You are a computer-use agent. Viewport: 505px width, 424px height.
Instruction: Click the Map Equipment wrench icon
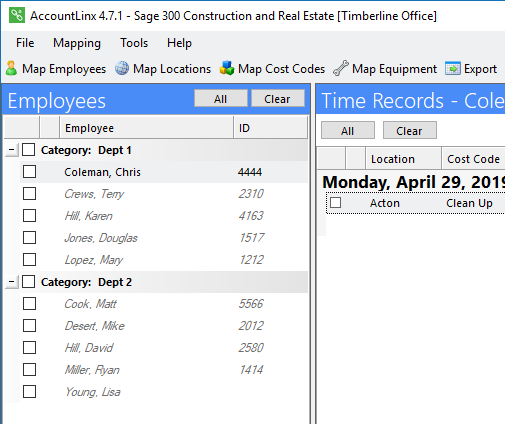click(x=341, y=68)
